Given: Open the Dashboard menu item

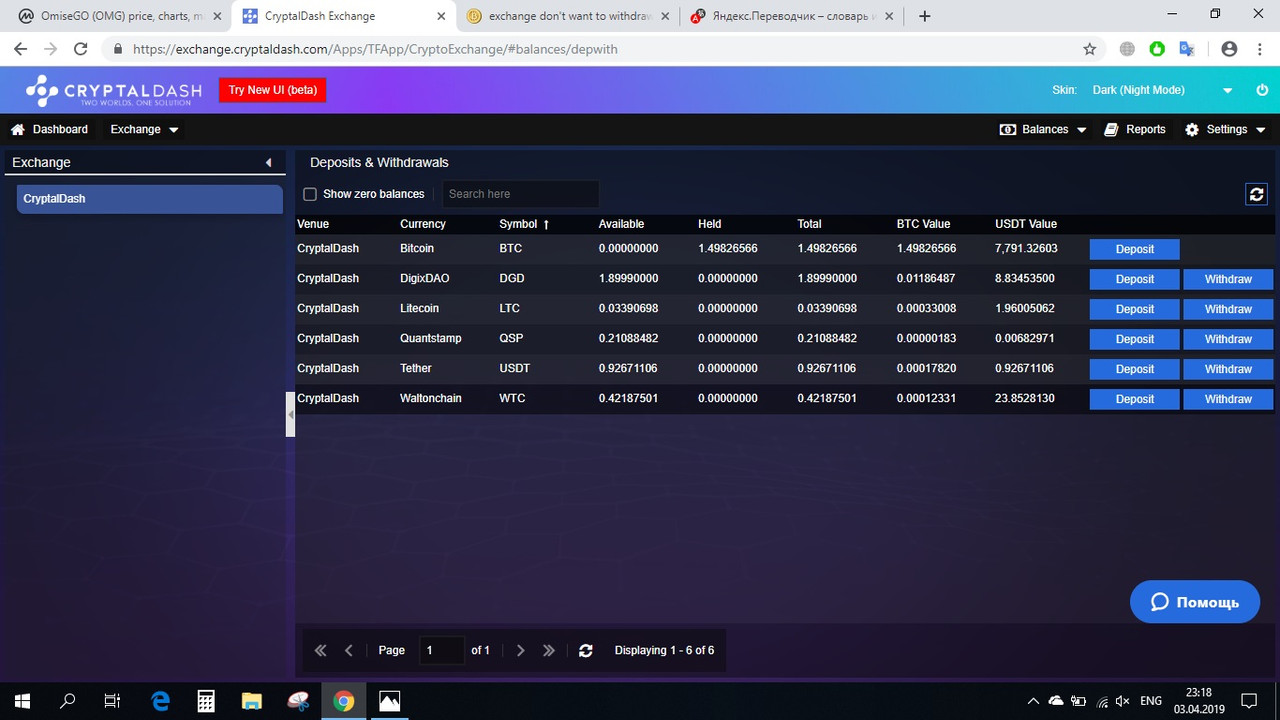Looking at the screenshot, I should 49,129.
